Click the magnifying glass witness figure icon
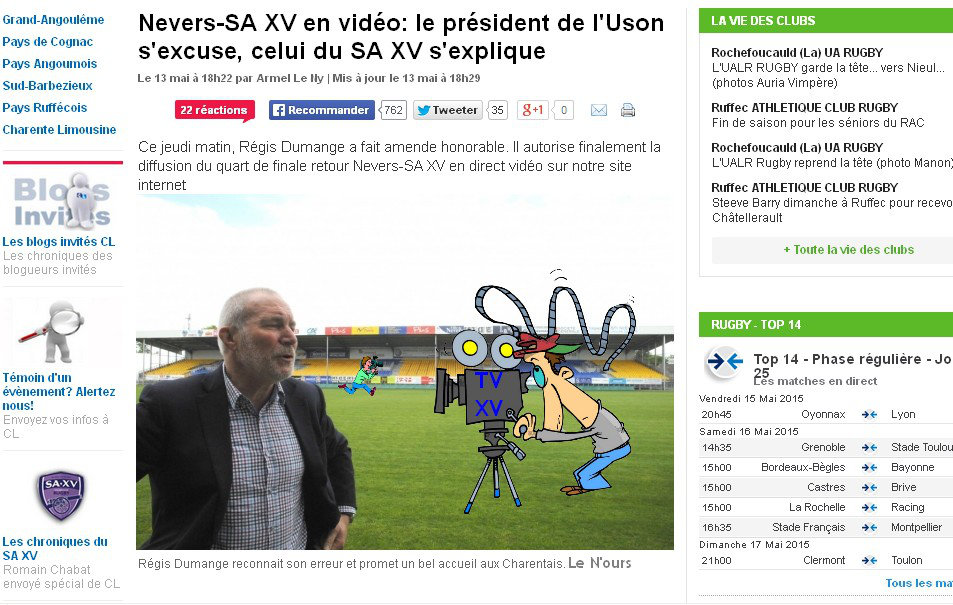The height and width of the screenshot is (605, 953). [53, 332]
